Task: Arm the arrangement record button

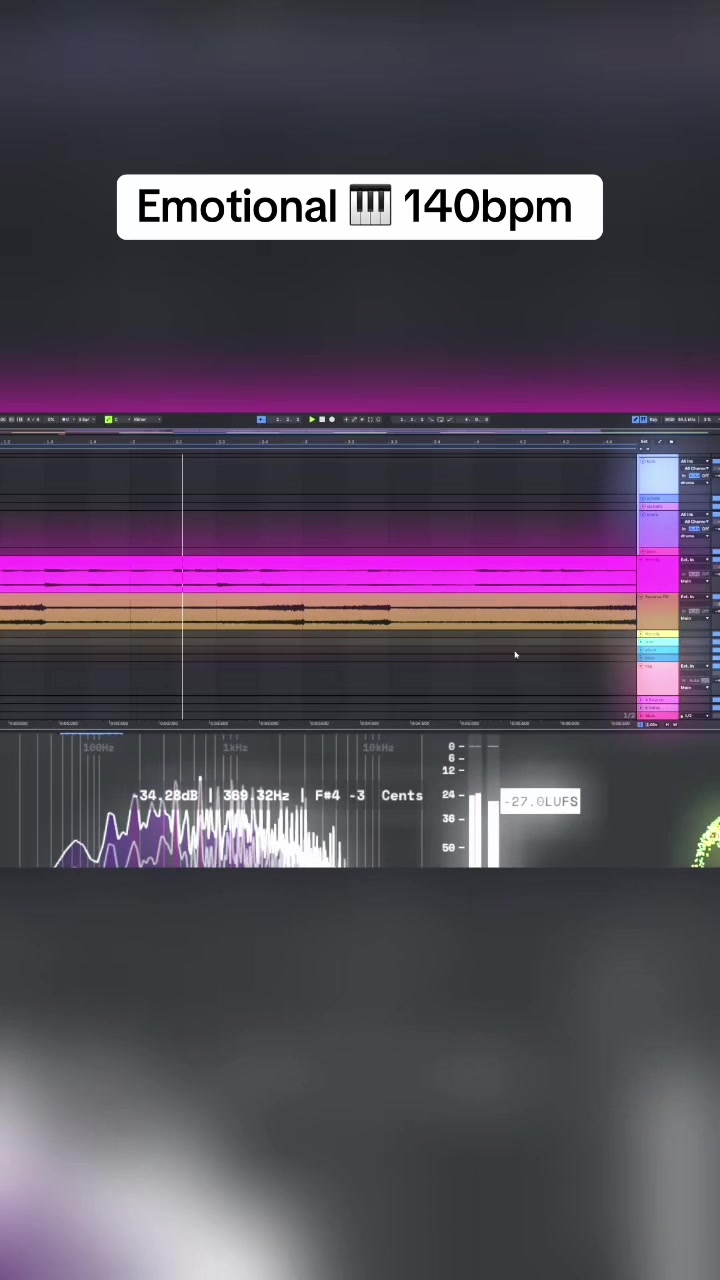Action: pyautogui.click(x=332, y=419)
